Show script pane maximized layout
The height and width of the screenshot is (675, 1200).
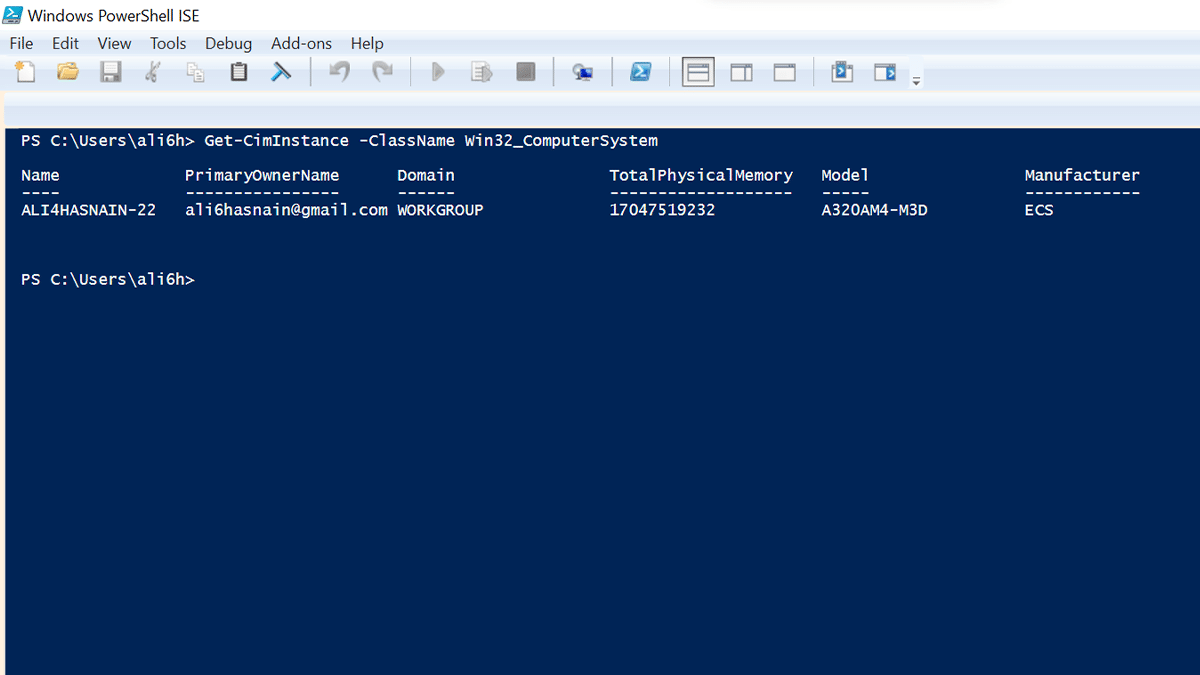coord(785,72)
